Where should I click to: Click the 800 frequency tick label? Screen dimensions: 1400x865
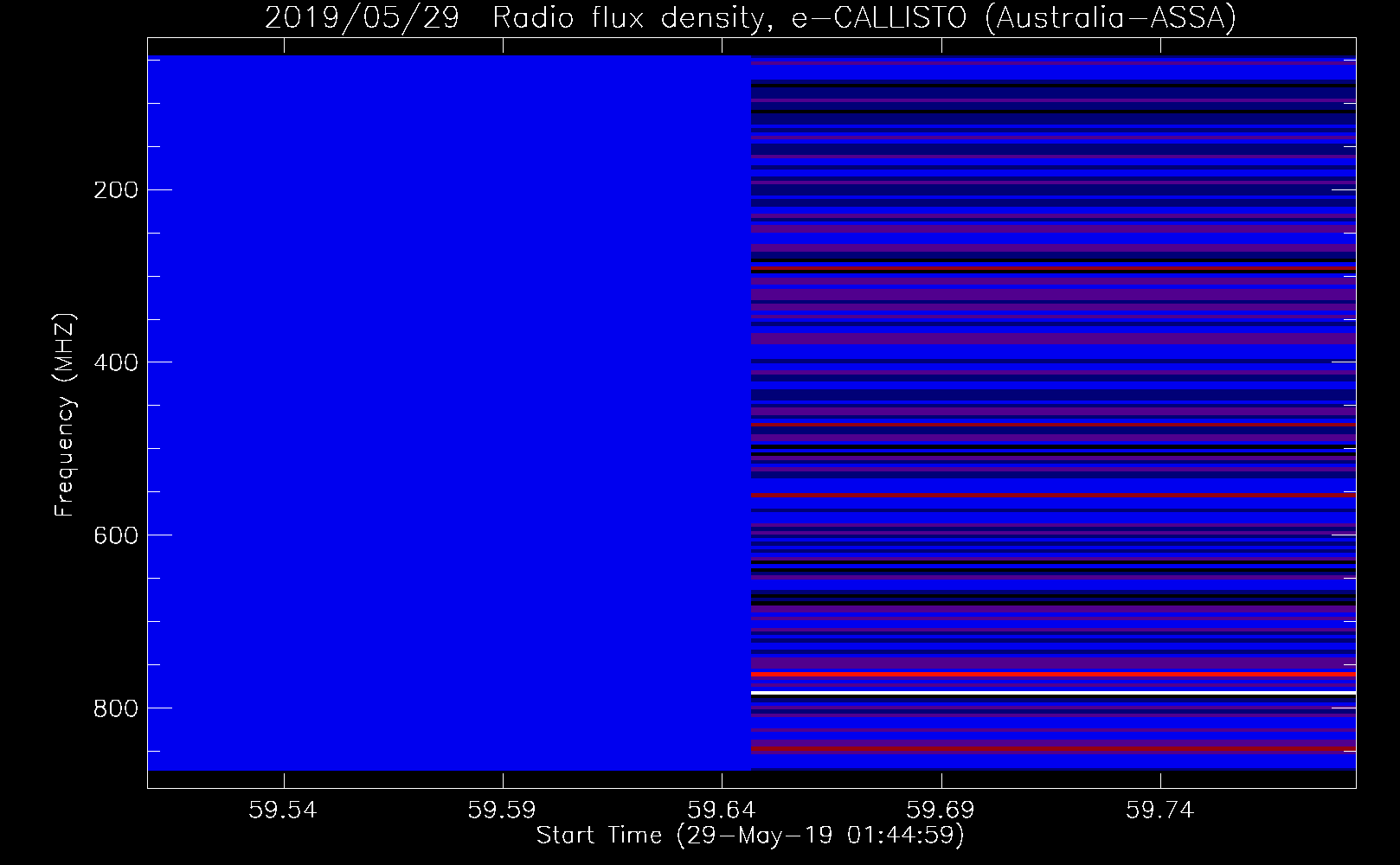pos(116,708)
